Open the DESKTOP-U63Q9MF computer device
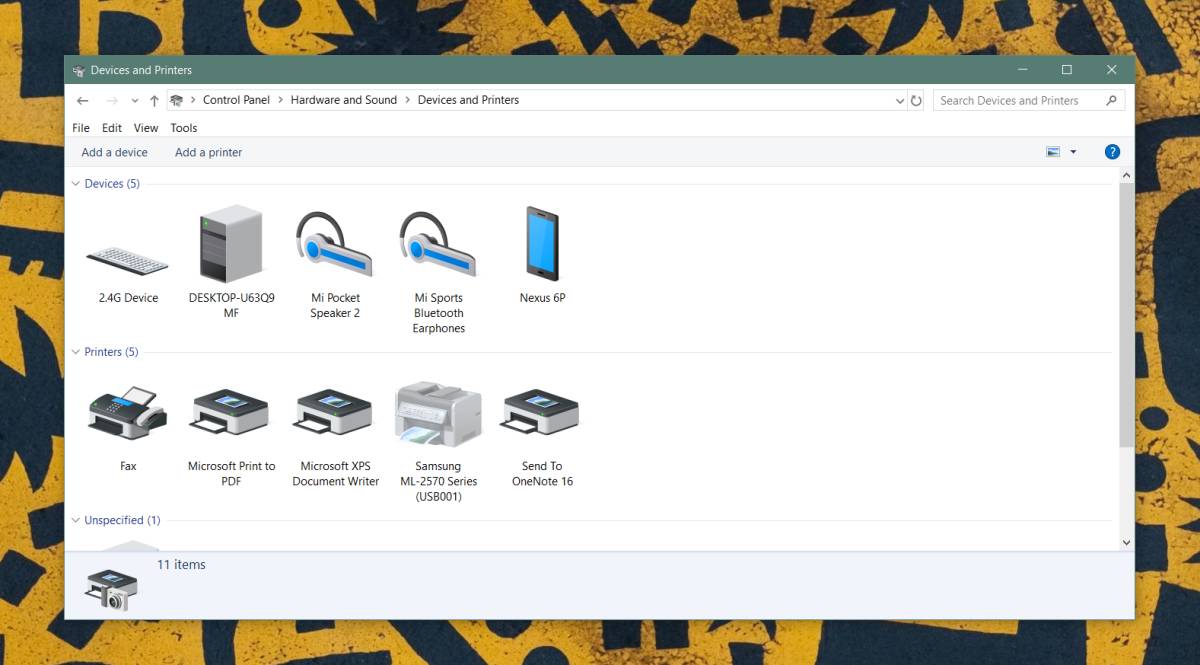This screenshot has height=665, width=1200. (230, 245)
